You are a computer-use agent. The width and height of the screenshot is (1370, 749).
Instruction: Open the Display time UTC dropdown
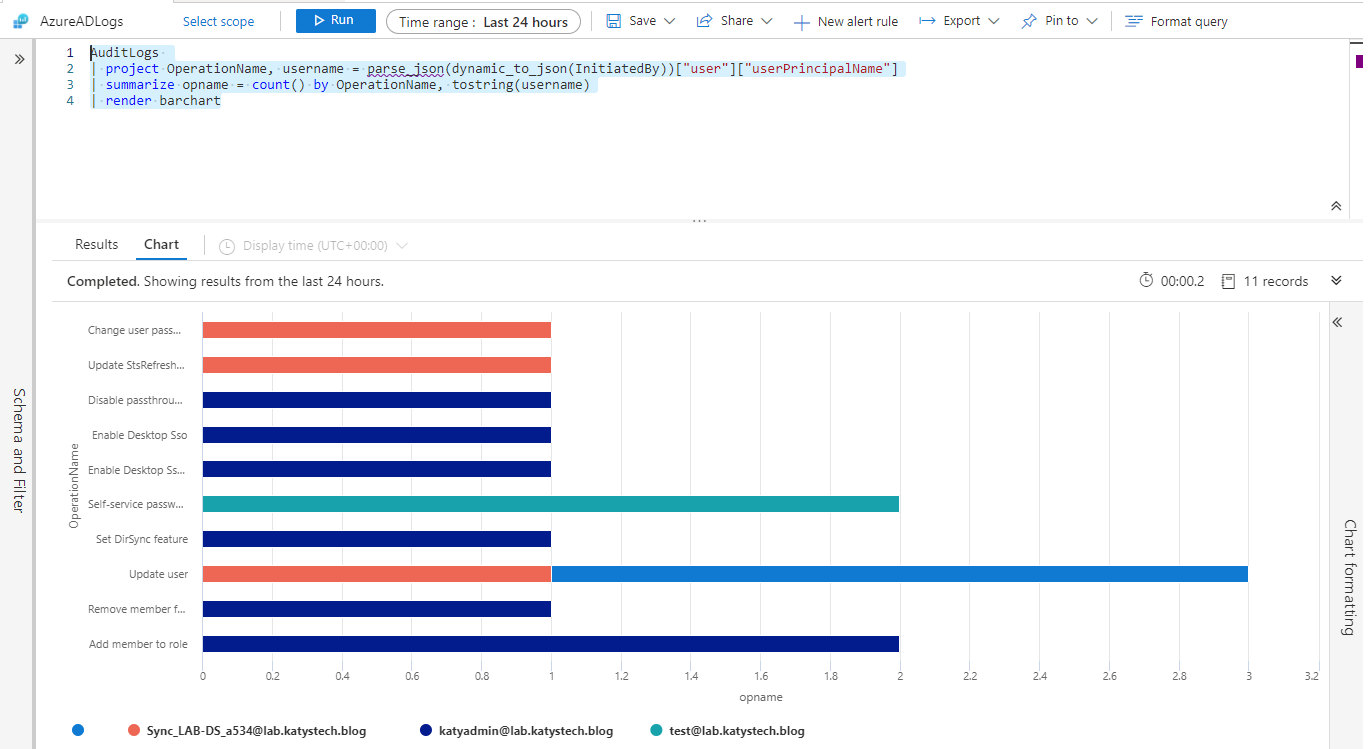coord(313,246)
